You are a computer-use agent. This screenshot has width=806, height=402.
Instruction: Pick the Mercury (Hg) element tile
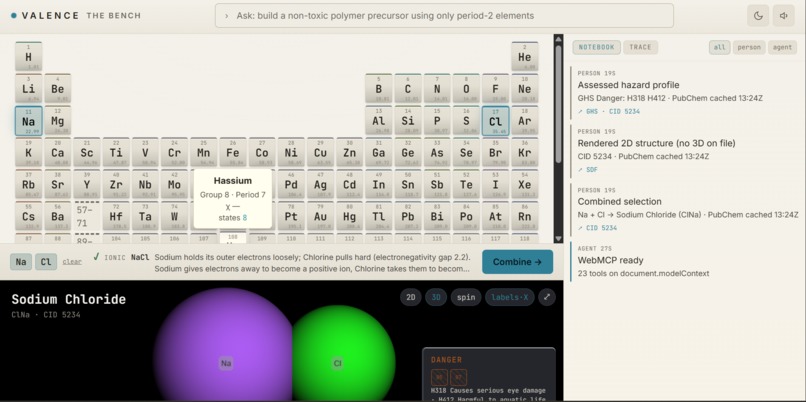(x=350, y=216)
